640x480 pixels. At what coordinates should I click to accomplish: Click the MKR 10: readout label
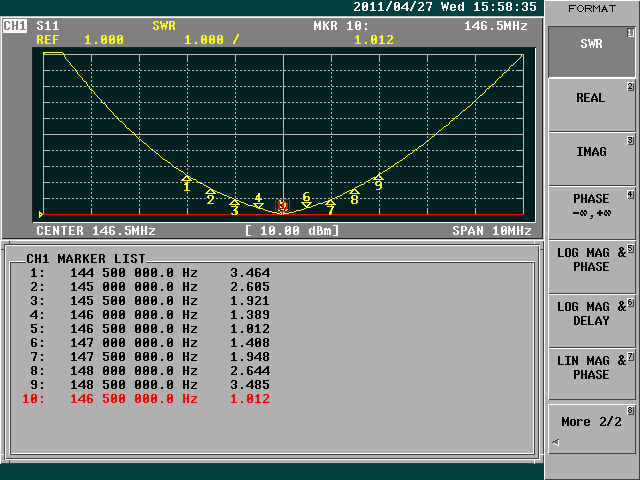(x=341, y=26)
